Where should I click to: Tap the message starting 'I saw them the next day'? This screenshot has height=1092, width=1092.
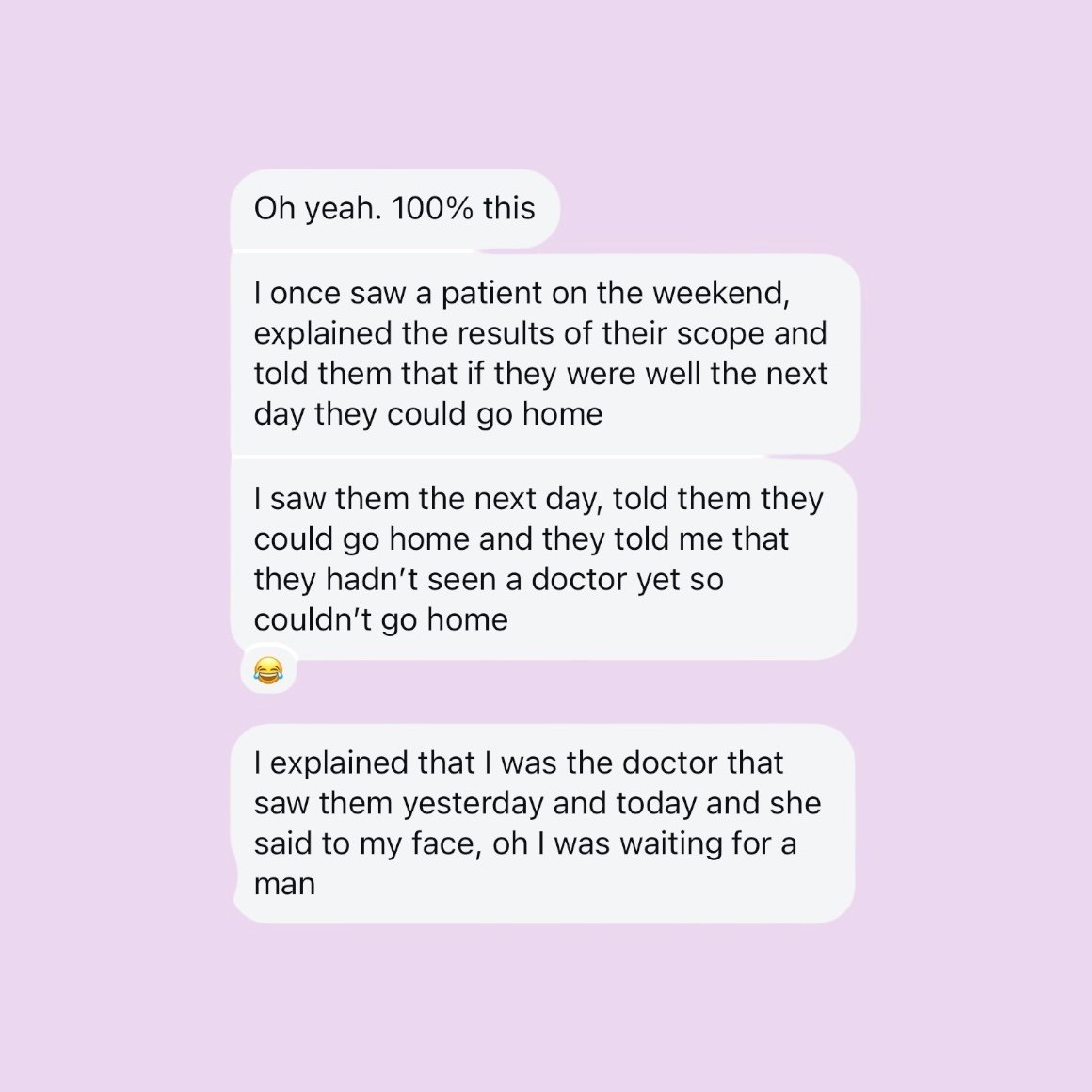pyautogui.click(x=543, y=559)
